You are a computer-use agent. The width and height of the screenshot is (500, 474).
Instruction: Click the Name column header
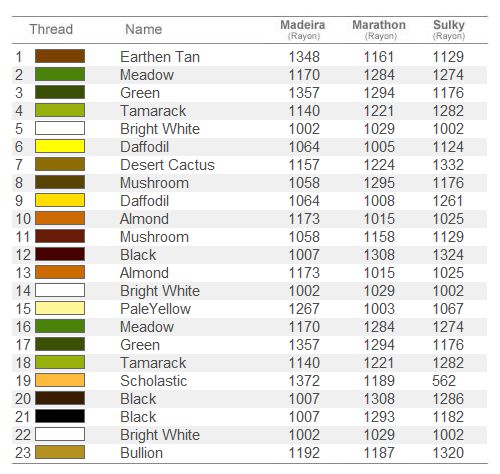coord(144,29)
